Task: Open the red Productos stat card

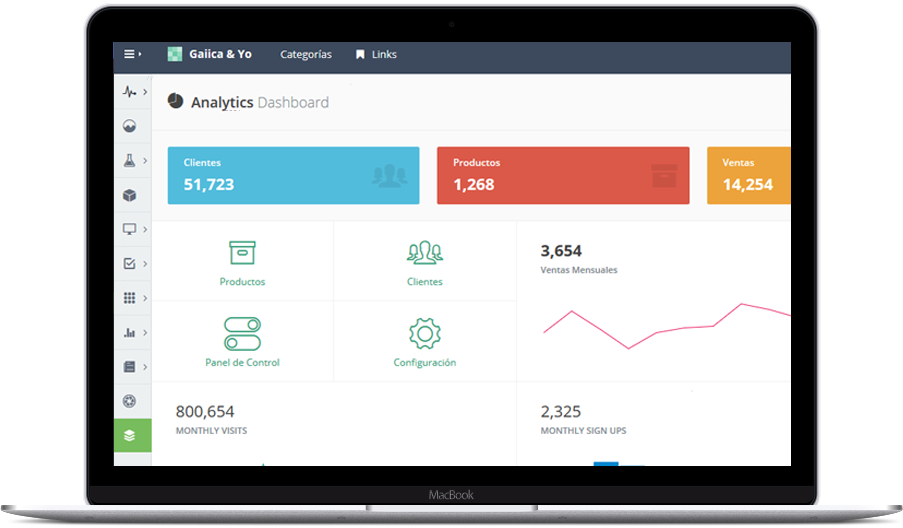Action: pyautogui.click(x=562, y=175)
